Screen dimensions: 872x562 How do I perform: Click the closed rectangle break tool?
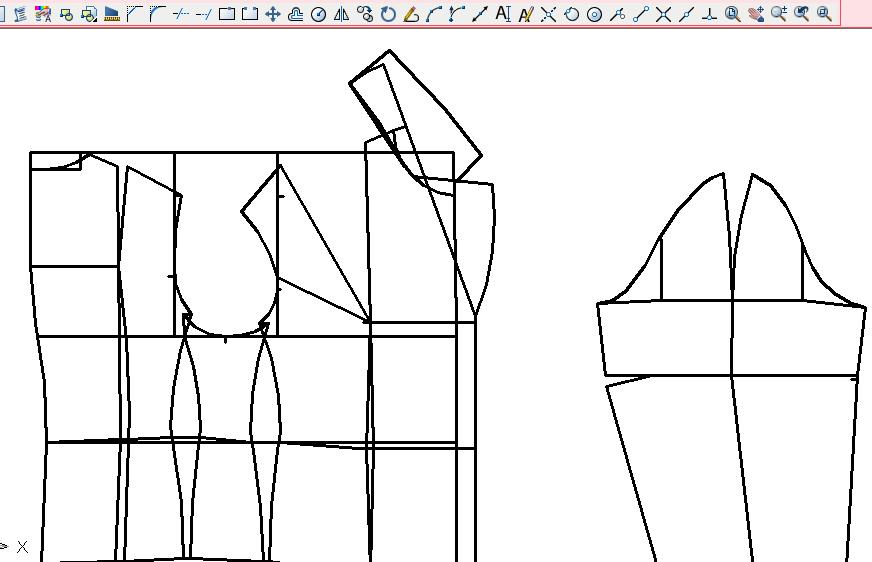[x=226, y=14]
